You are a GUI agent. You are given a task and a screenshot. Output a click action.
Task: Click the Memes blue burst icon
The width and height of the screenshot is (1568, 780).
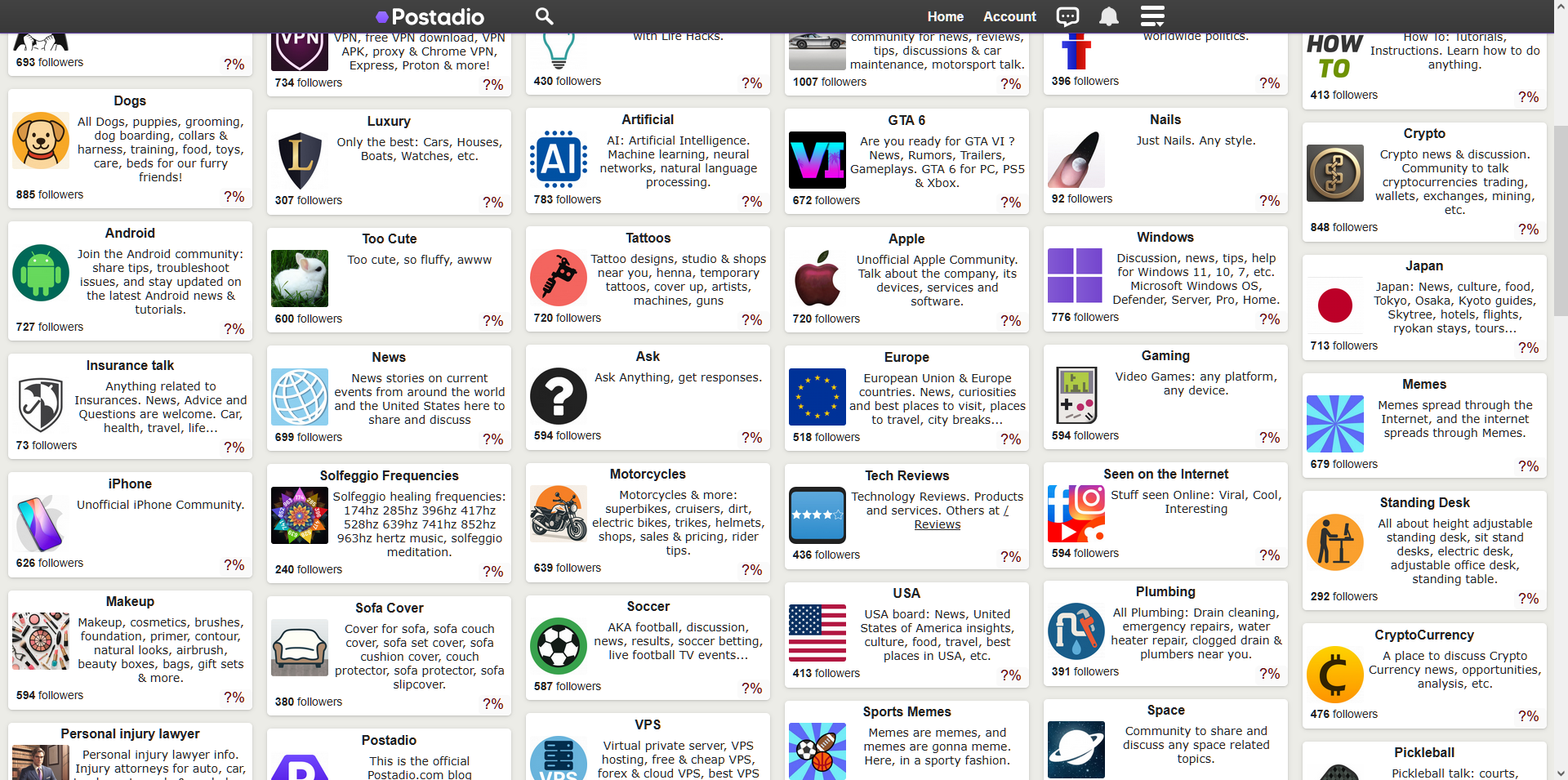(1335, 424)
